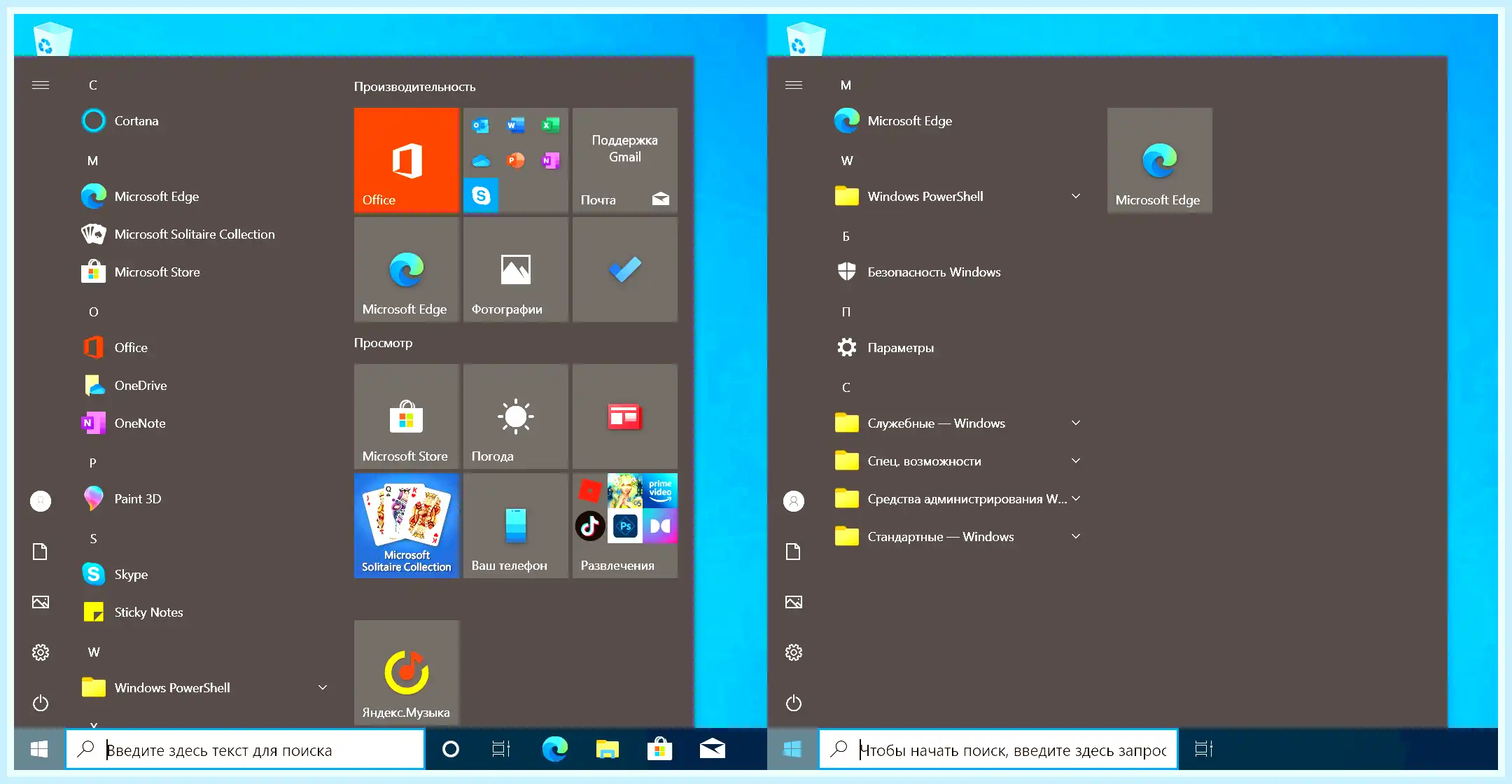This screenshot has height=784, width=1512.
Task: Open the Погода weather tile
Action: click(516, 416)
